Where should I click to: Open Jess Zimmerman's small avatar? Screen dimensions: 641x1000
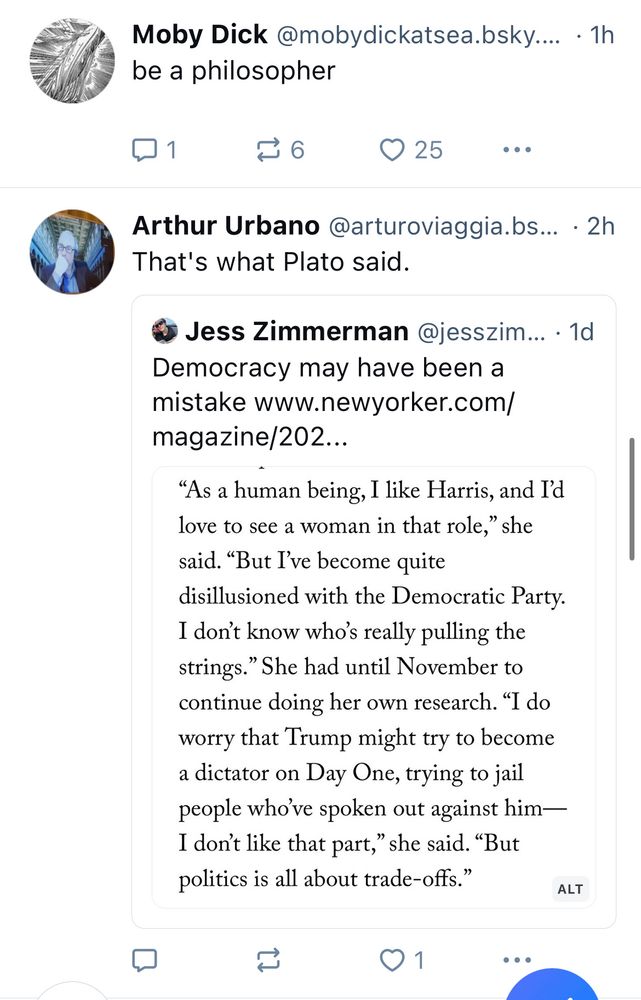[x=165, y=331]
